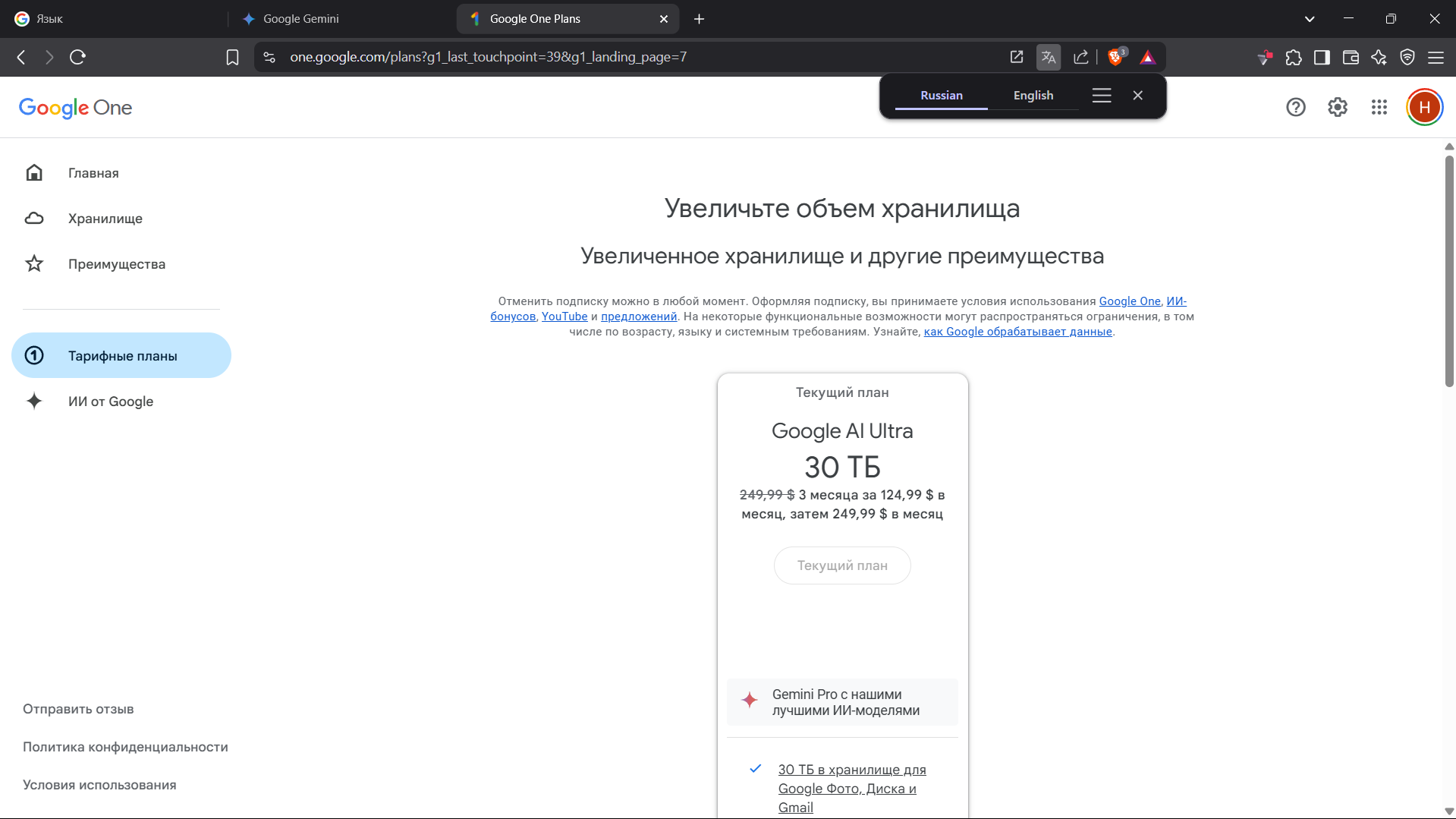The height and width of the screenshot is (819, 1456).
Task: Open a new browser tab
Action: (x=699, y=19)
